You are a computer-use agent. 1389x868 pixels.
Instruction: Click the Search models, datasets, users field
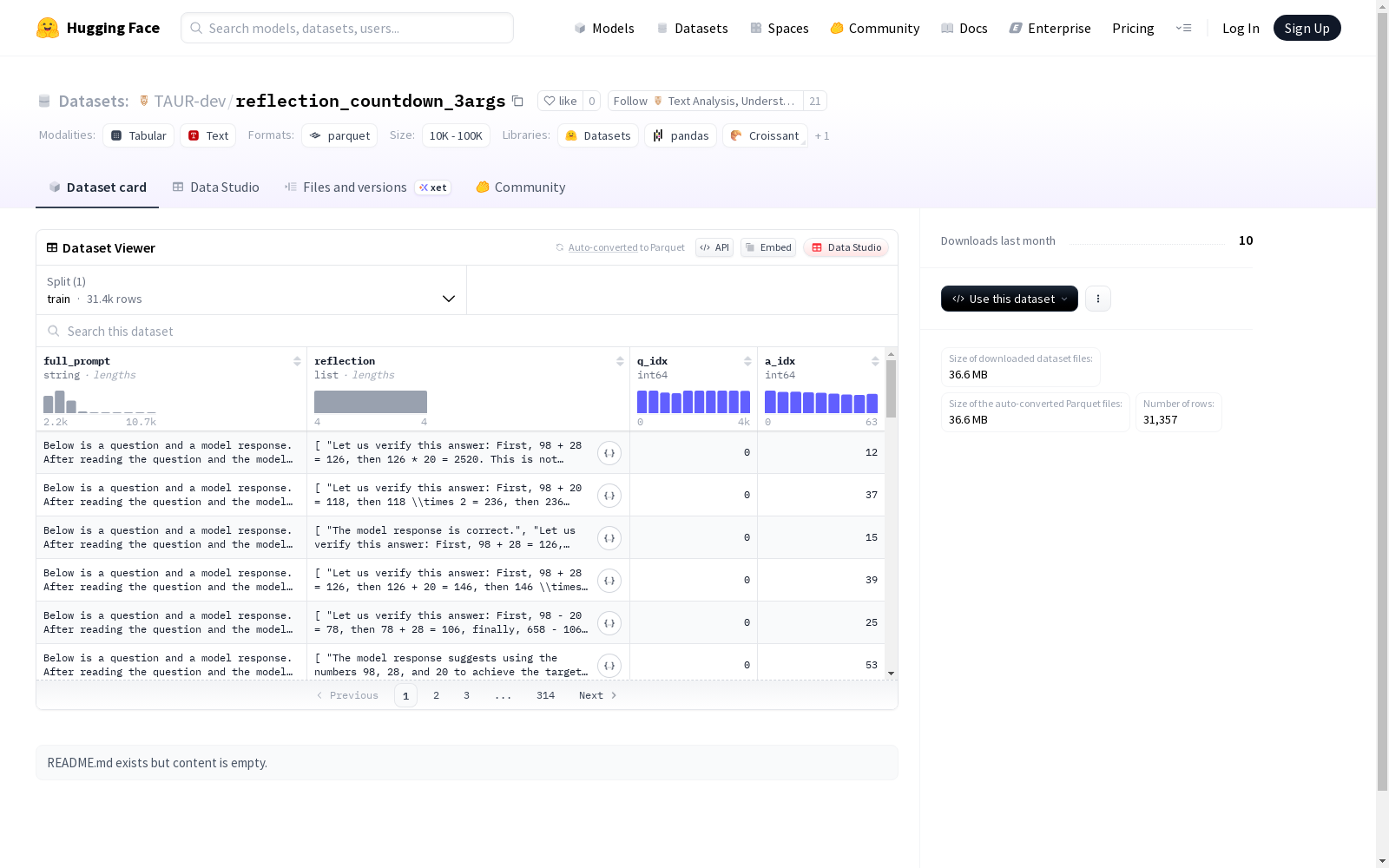click(347, 28)
